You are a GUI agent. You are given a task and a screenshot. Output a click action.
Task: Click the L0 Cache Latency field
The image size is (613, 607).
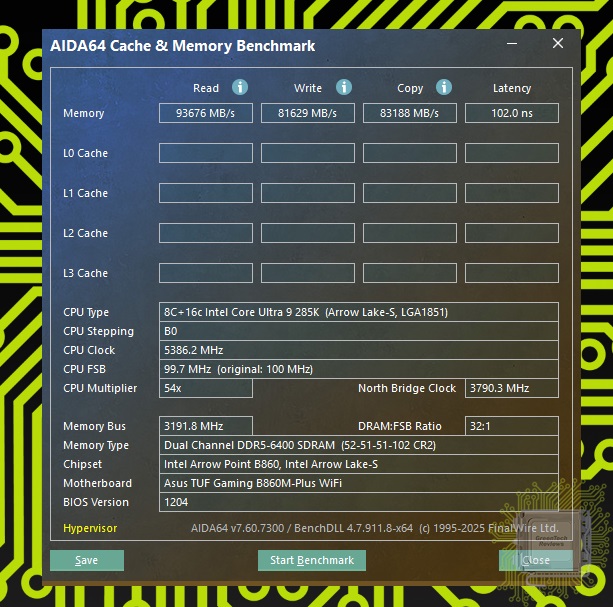(x=512, y=153)
